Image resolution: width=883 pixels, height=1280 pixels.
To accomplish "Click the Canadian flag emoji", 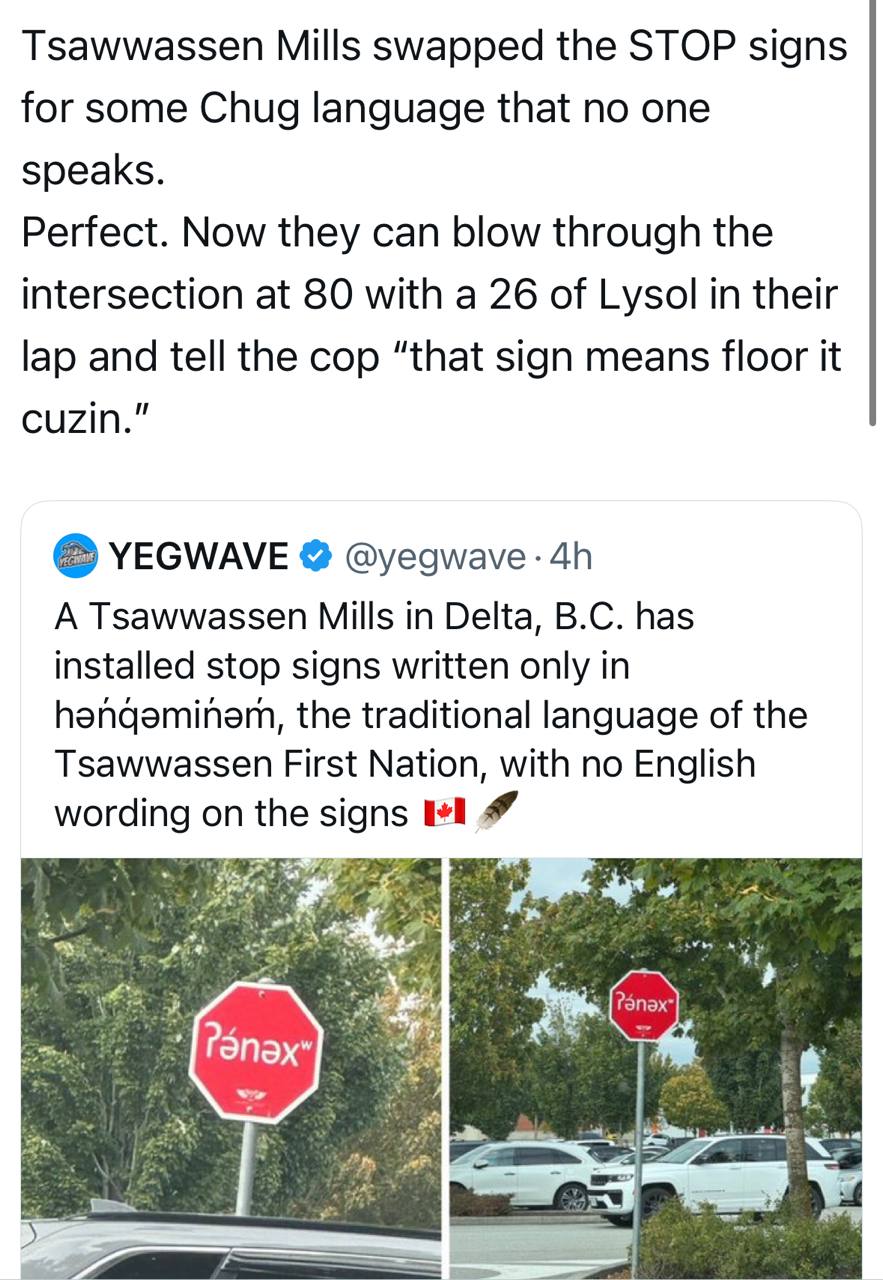I will [x=444, y=814].
